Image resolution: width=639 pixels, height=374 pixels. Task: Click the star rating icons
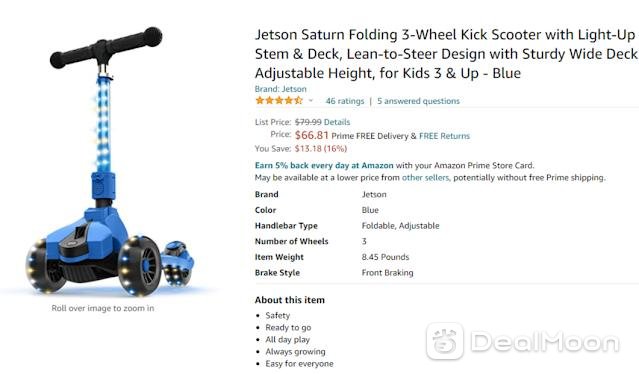pyautogui.click(x=279, y=101)
